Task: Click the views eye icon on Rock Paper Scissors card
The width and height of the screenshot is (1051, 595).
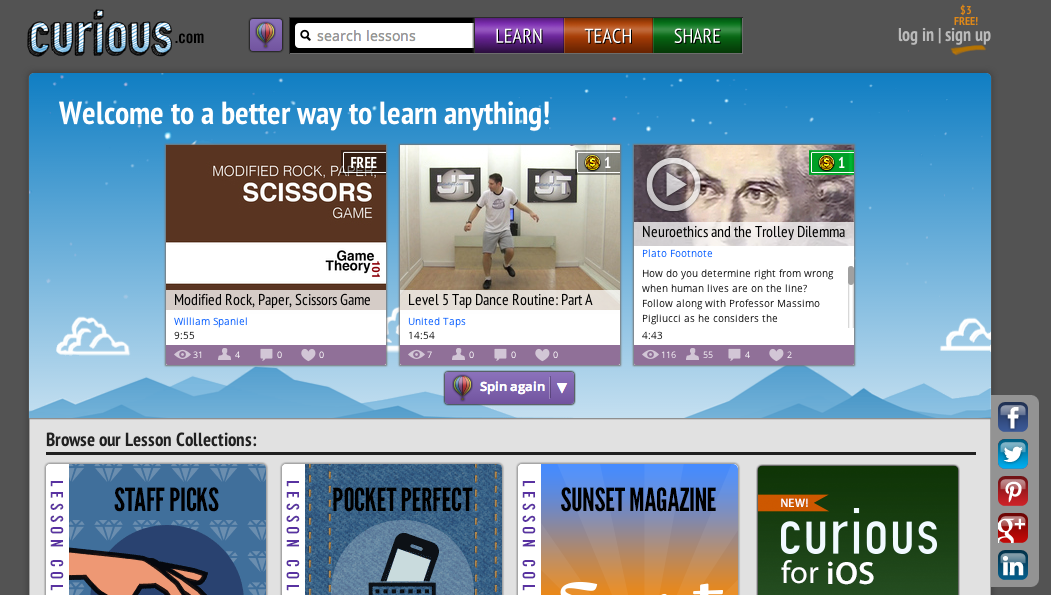Action: (x=182, y=354)
